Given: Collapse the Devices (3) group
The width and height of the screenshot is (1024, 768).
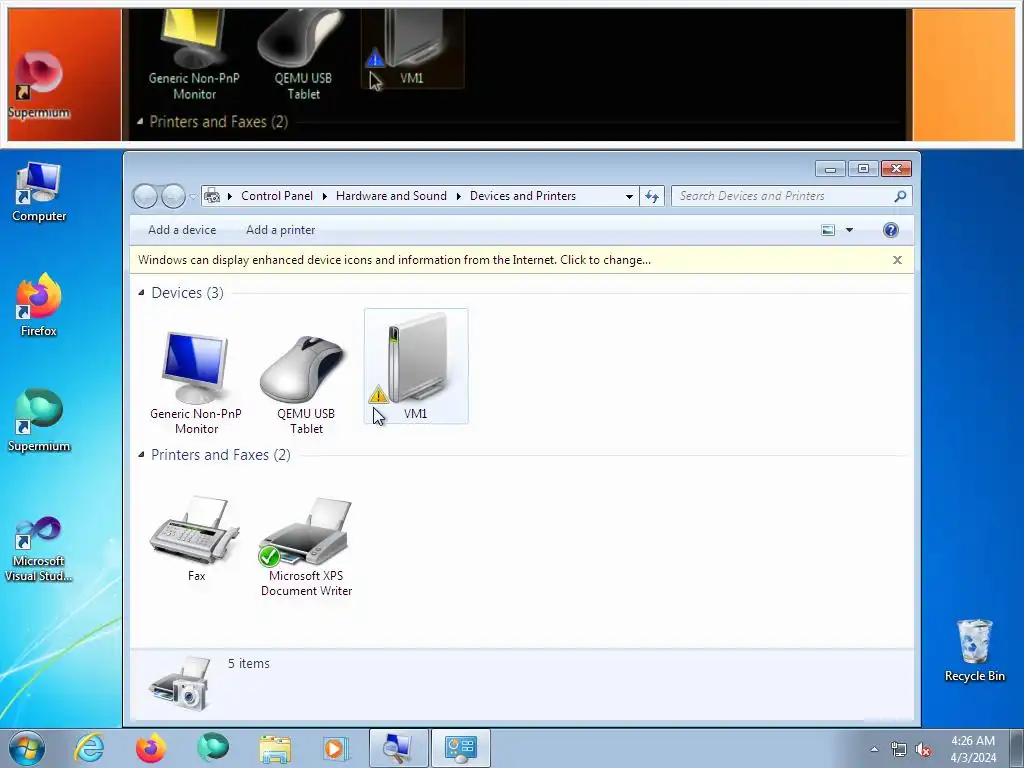Looking at the screenshot, I should (141, 293).
